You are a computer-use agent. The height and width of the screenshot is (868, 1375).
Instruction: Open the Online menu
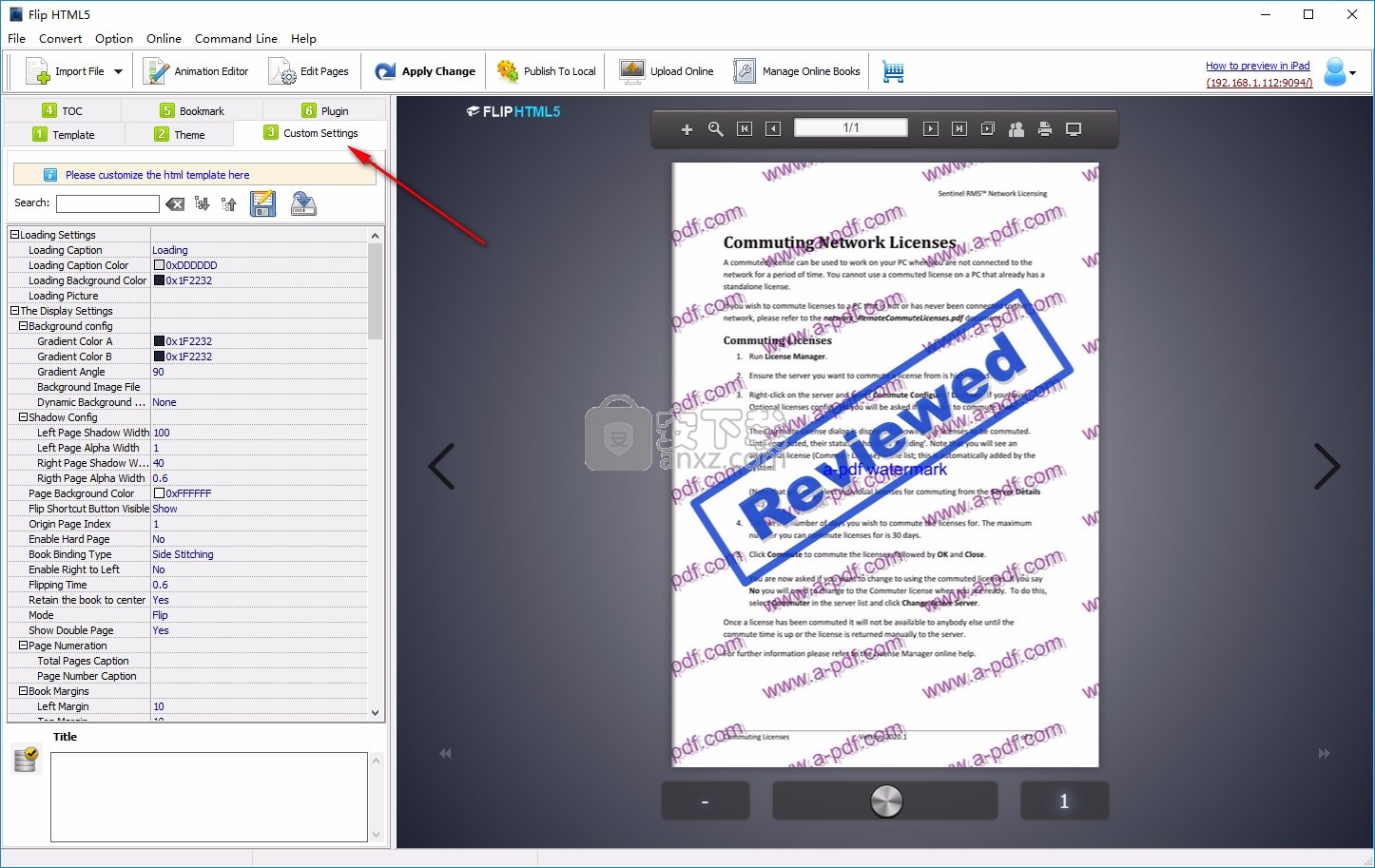tap(164, 39)
